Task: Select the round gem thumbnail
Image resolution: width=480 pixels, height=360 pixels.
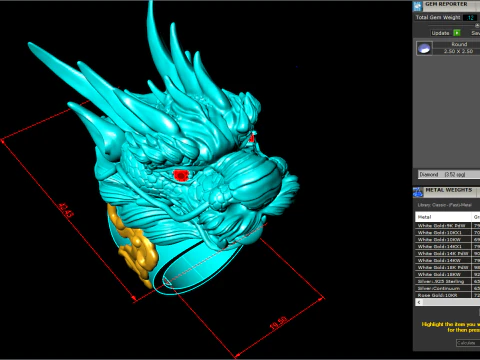Action: [424, 48]
